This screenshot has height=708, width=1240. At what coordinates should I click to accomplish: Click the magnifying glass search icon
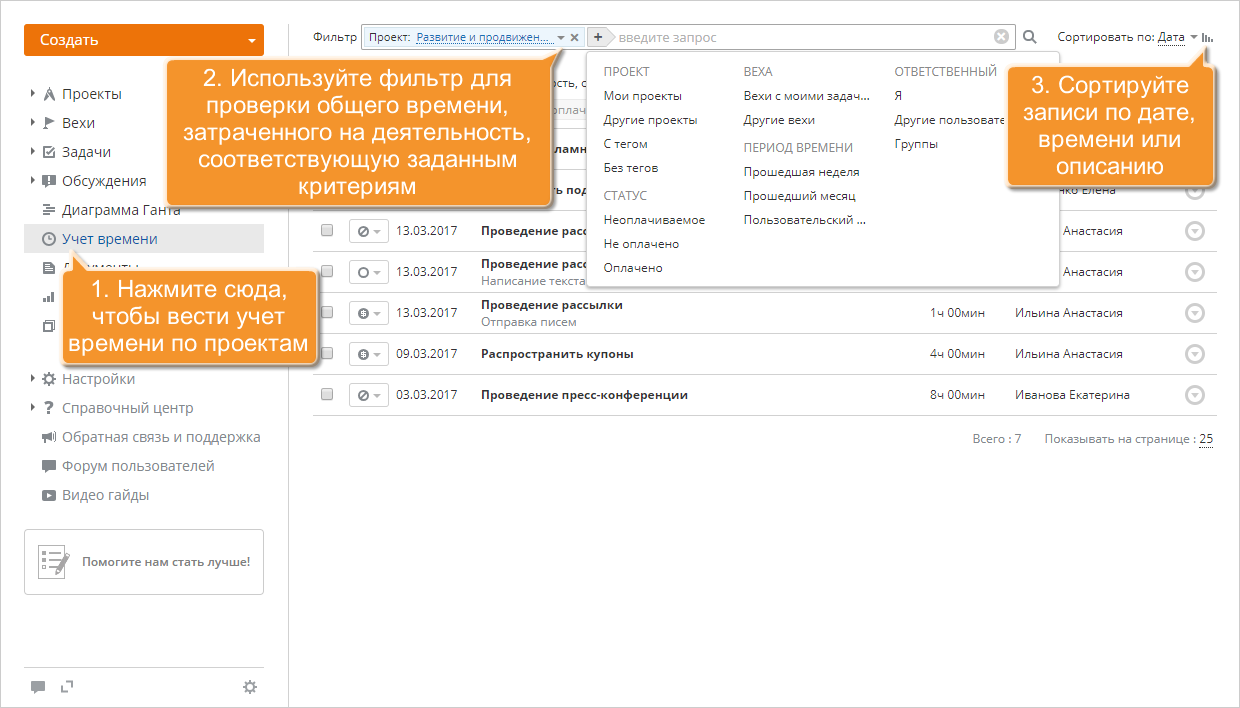1030,38
